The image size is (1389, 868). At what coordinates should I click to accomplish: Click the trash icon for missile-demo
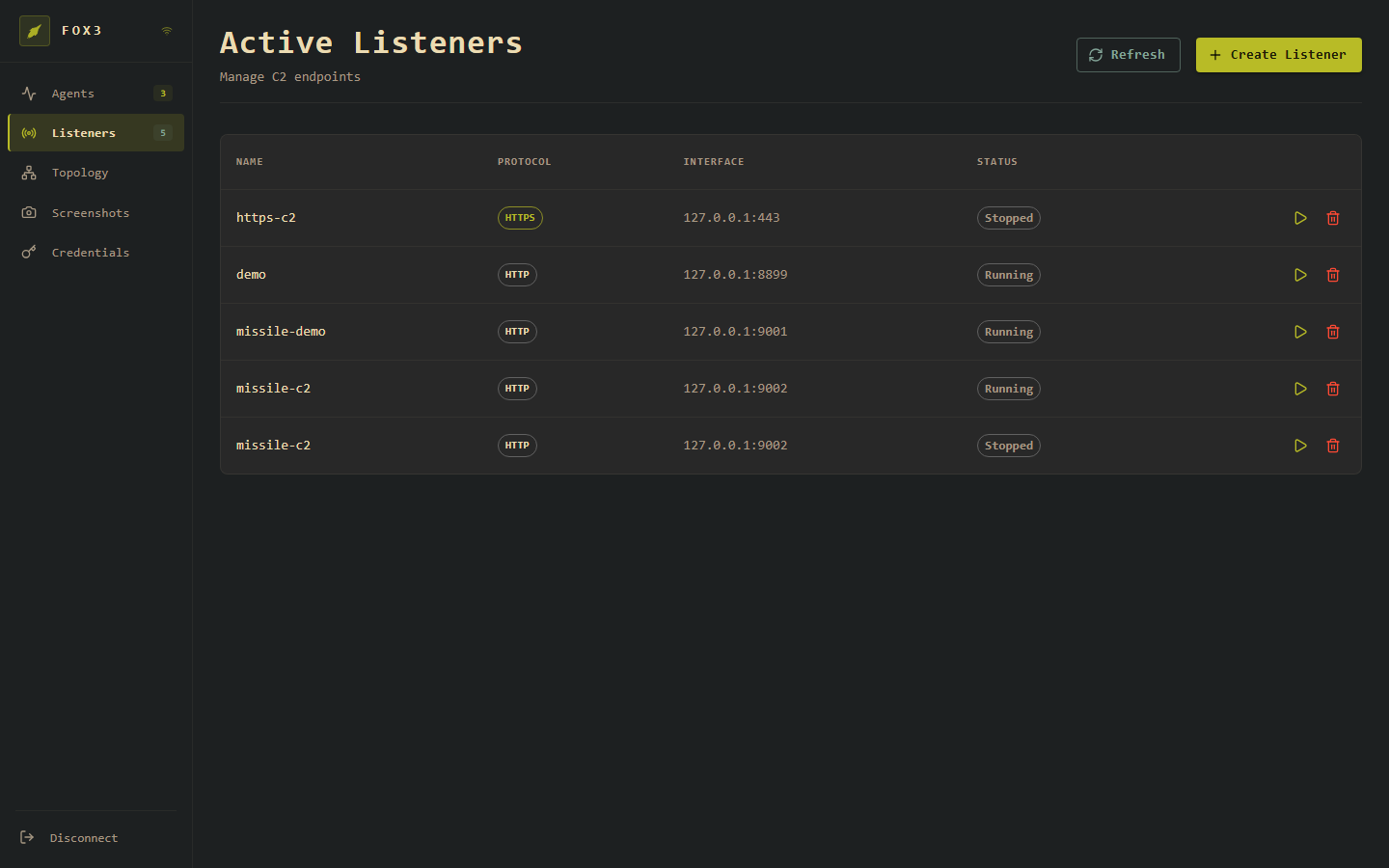1333,332
